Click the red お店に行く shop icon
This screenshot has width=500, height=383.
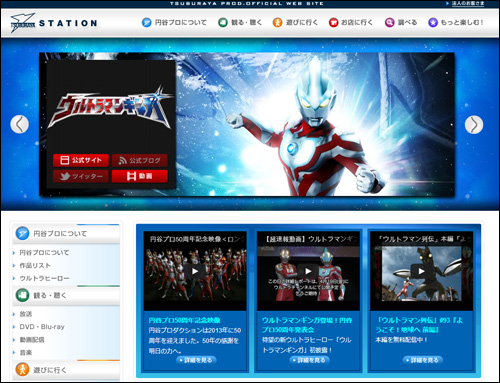[x=333, y=23]
